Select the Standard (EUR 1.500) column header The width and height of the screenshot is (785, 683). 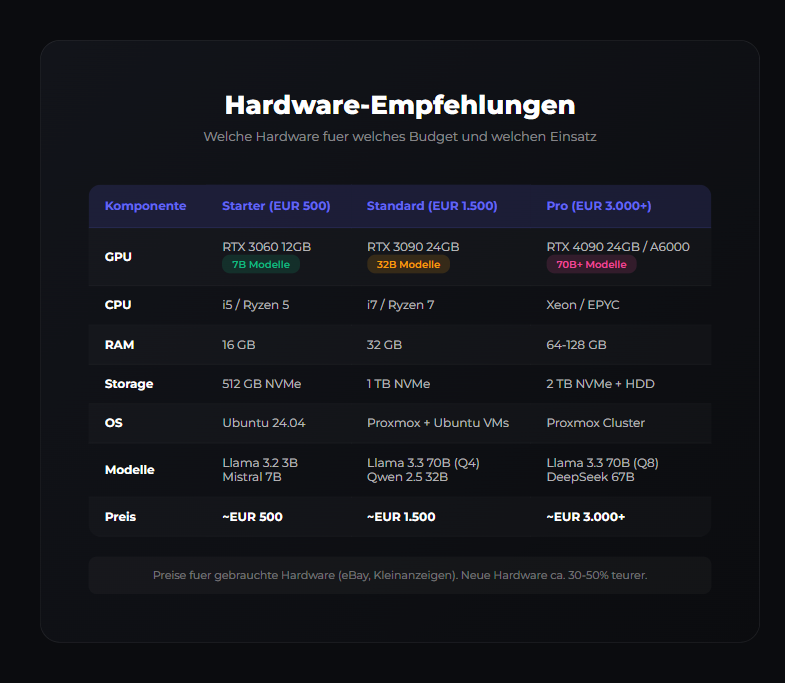pos(432,206)
